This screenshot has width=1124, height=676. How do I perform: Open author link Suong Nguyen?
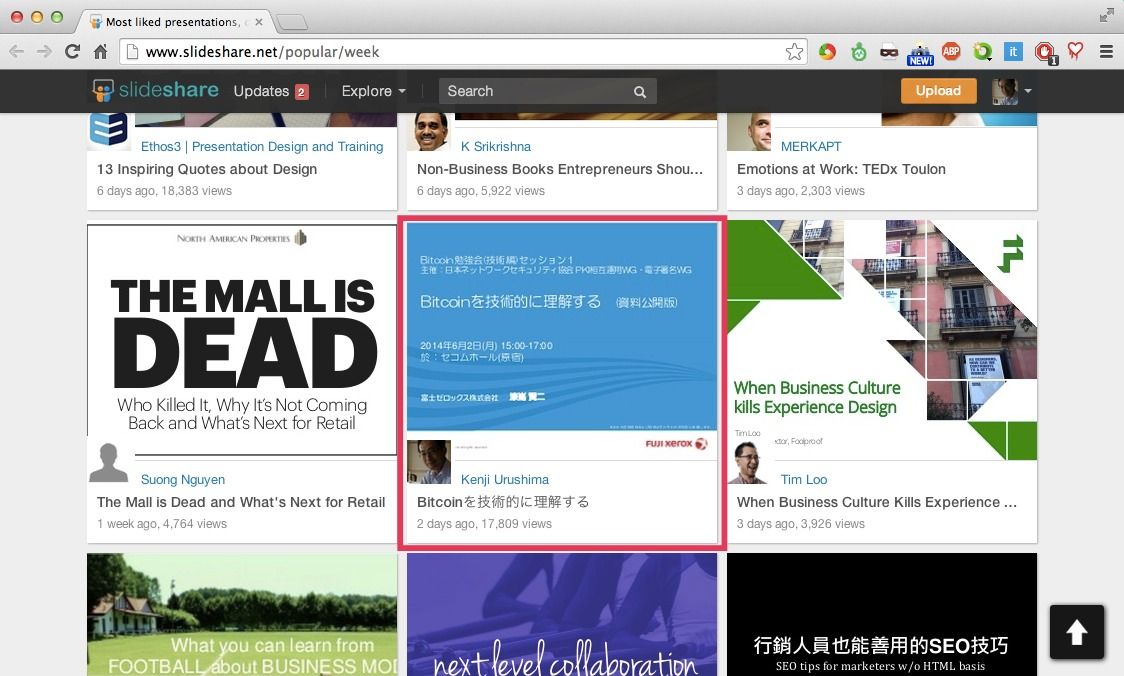[x=183, y=480]
